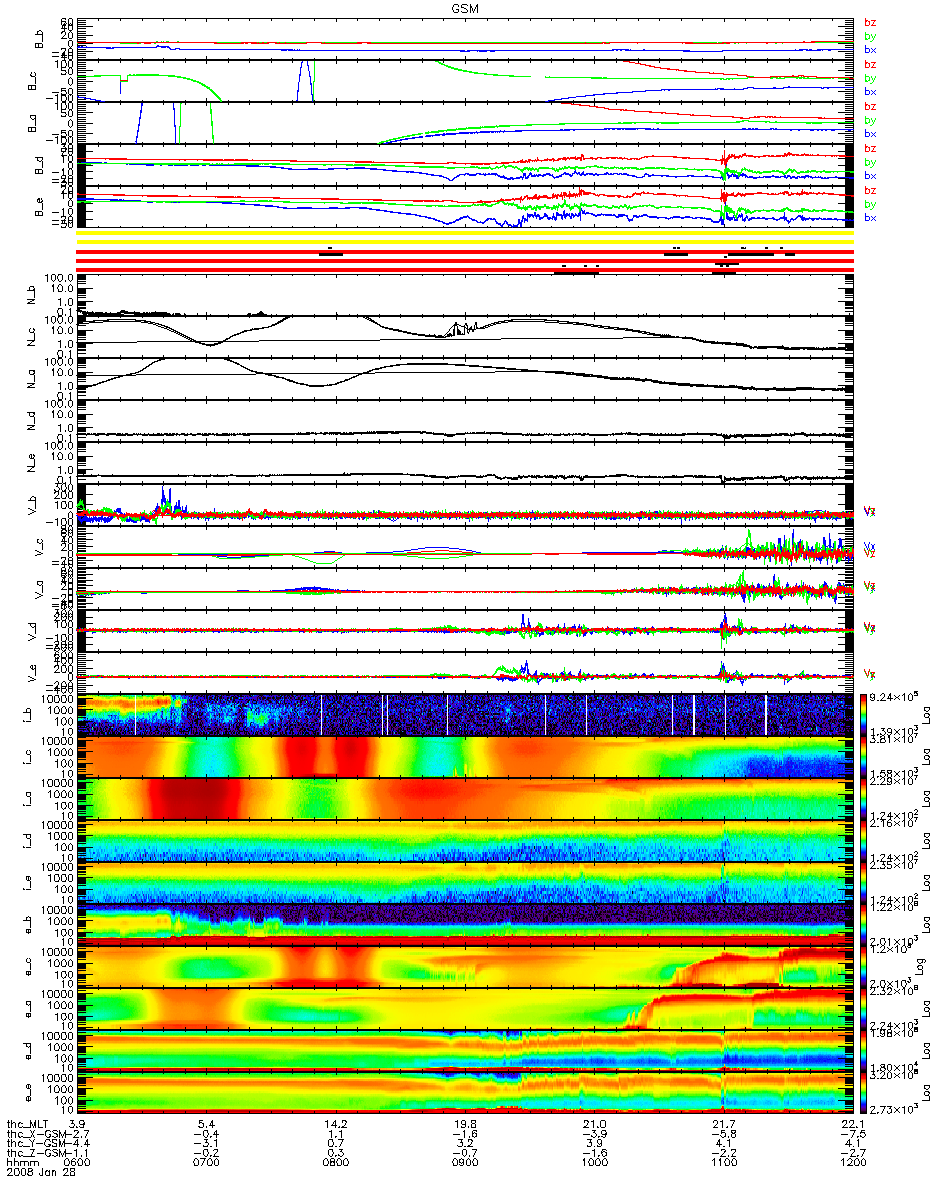Click the N_e density axis label
Image resolution: width=930 pixels, height=1200 pixels.
(x=33, y=462)
